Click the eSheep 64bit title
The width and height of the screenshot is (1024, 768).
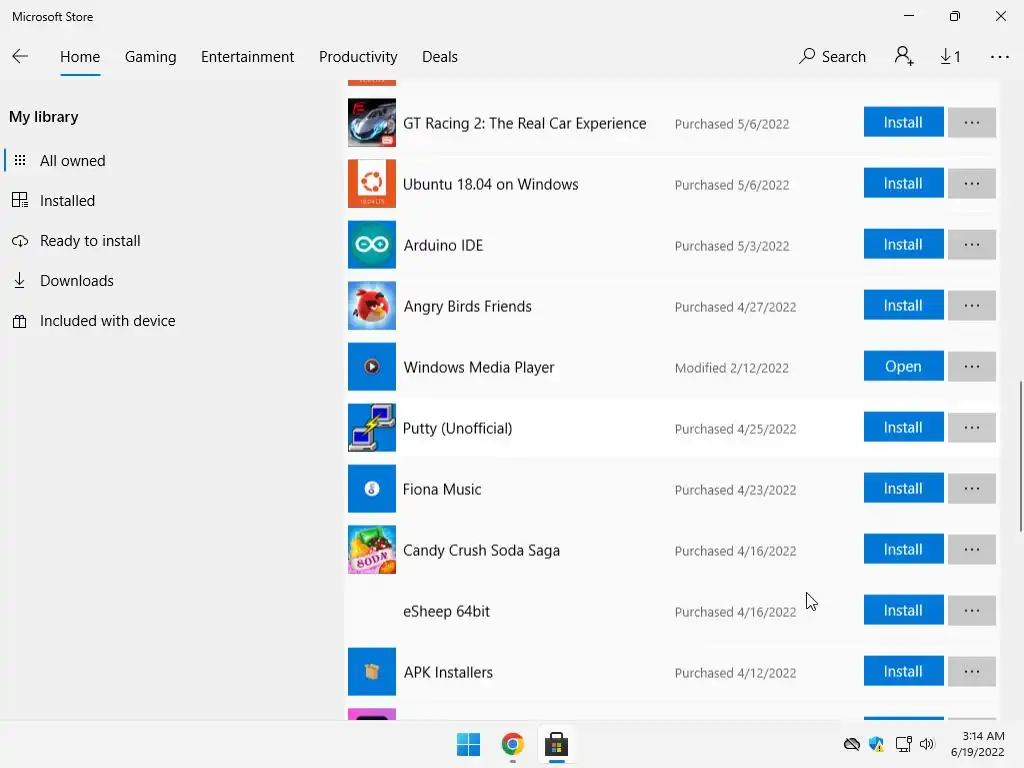click(x=446, y=611)
